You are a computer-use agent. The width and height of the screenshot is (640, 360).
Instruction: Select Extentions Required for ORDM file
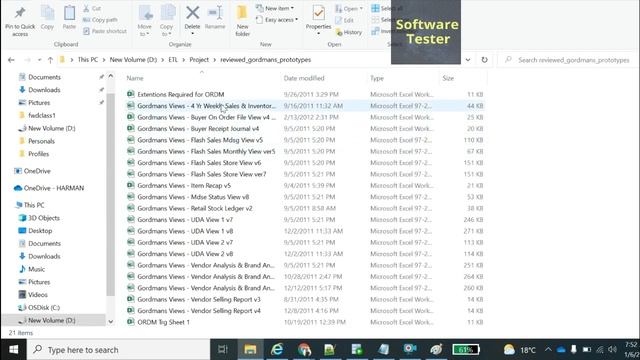(x=180, y=94)
